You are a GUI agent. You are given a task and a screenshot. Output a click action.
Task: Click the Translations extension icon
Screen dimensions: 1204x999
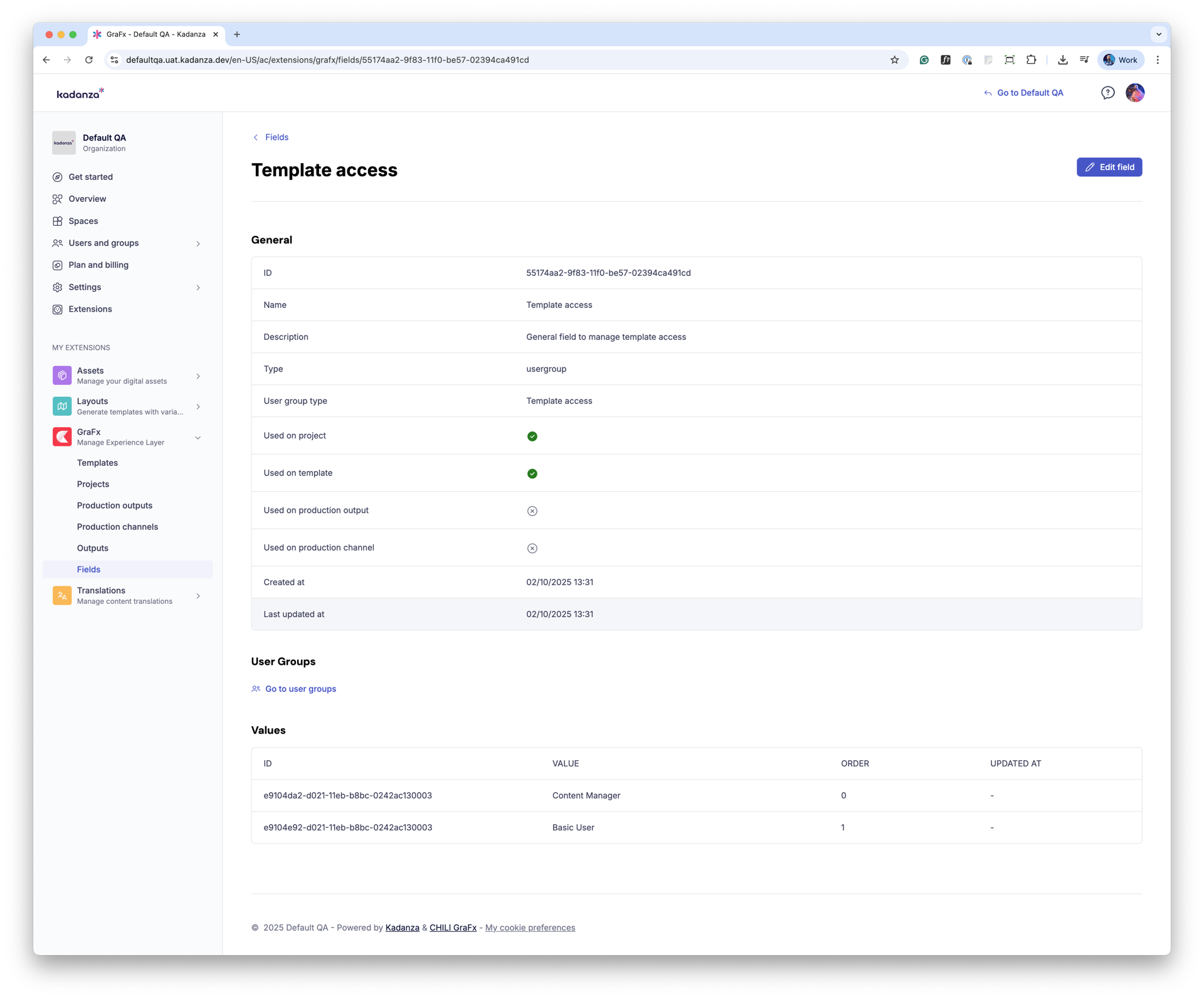pos(62,596)
